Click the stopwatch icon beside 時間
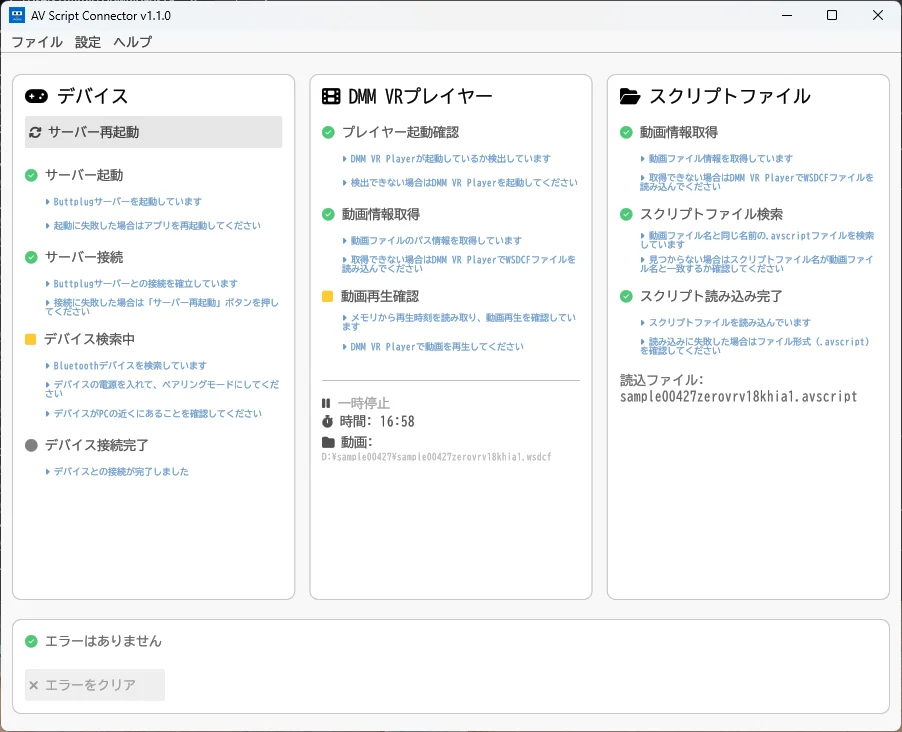The image size is (902, 732). point(327,421)
